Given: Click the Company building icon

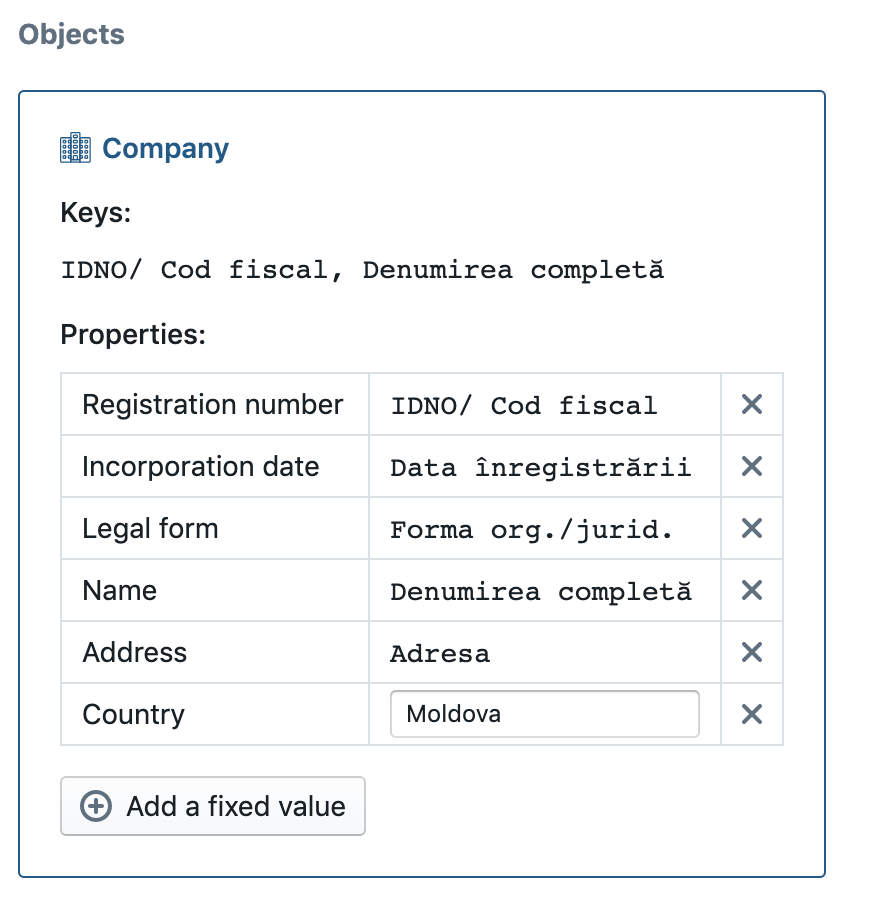Looking at the screenshot, I should pyautogui.click(x=75, y=148).
